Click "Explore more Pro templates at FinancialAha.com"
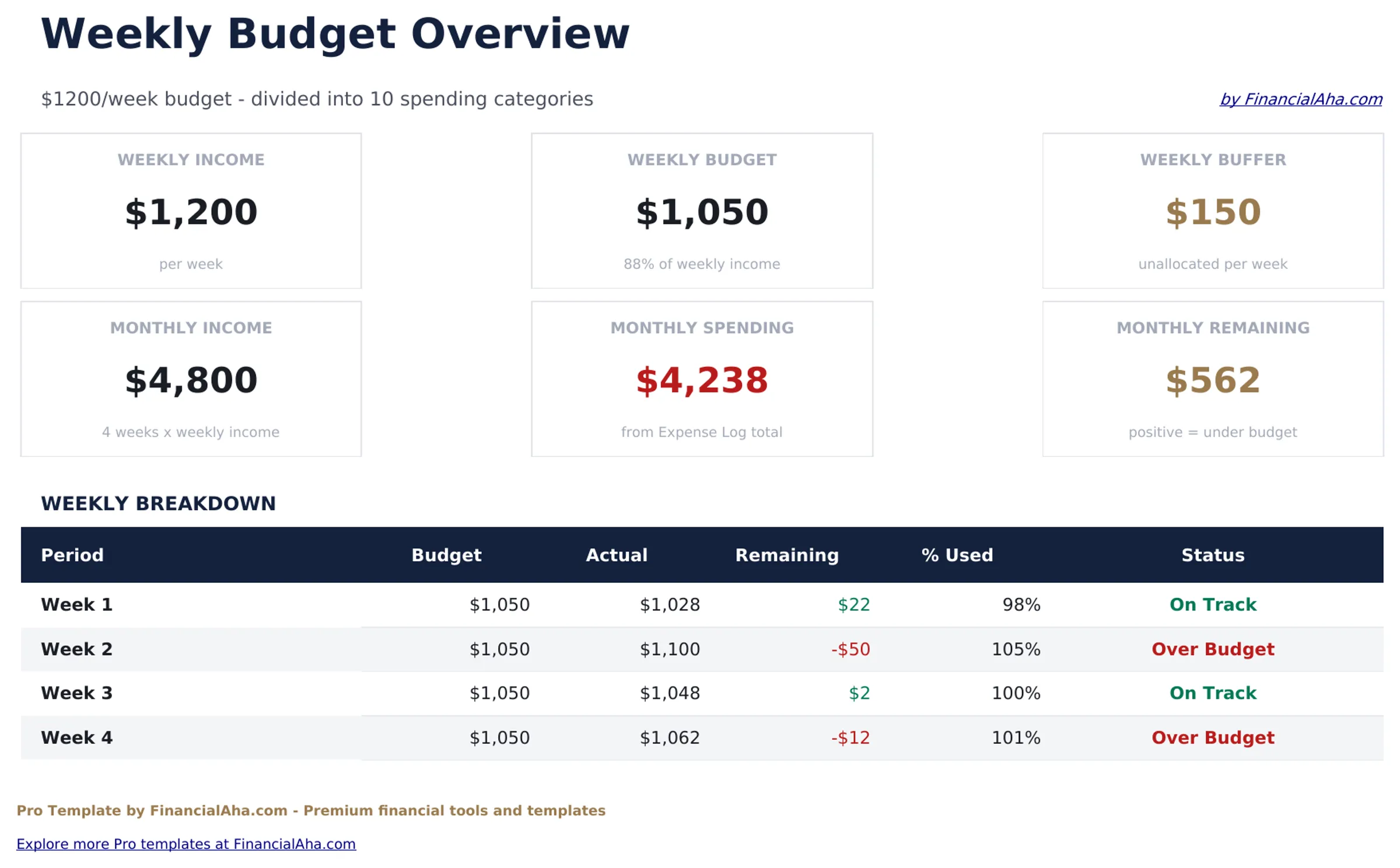The height and width of the screenshot is (868, 1400). coord(187,843)
